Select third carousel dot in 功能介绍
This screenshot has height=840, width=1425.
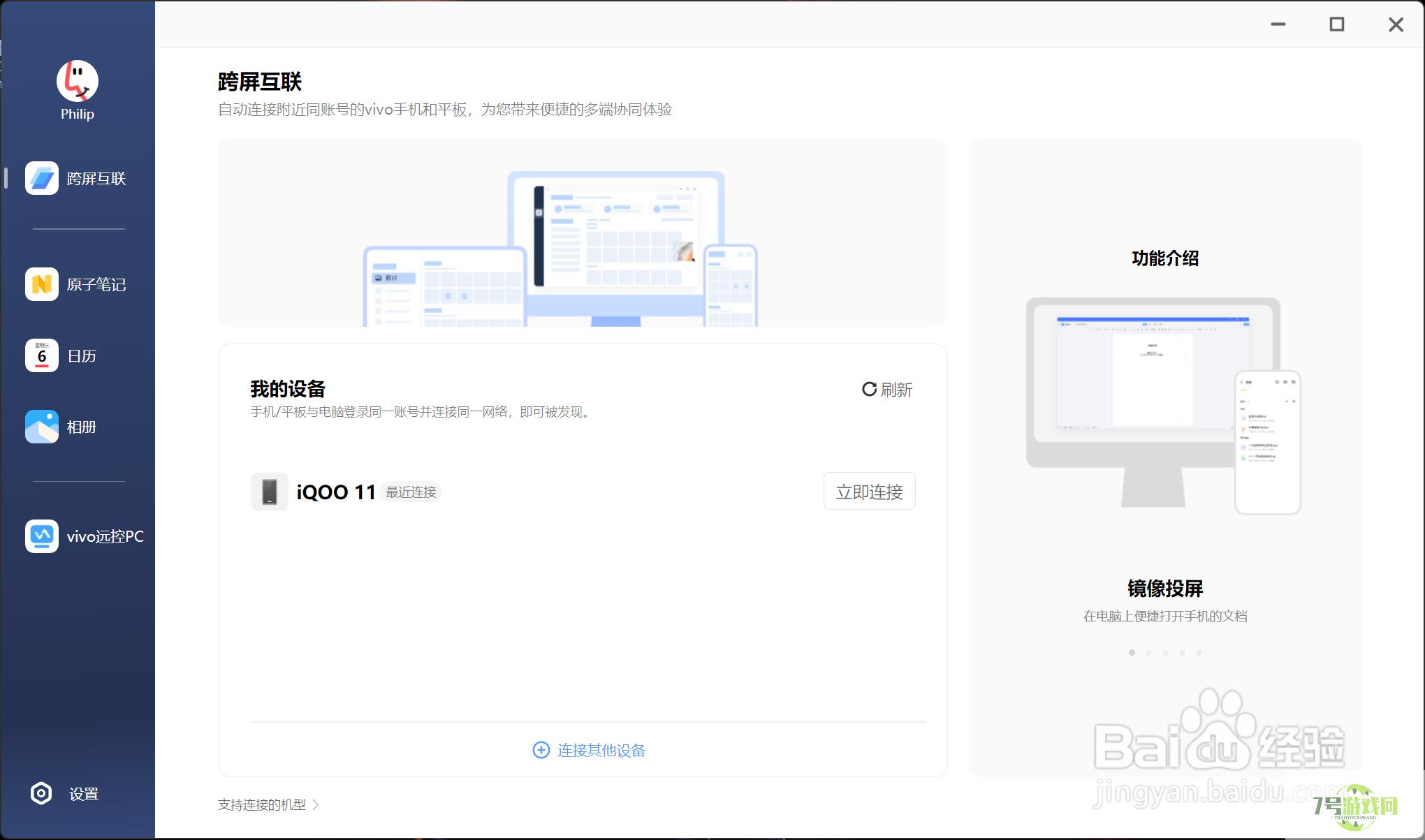(x=1165, y=652)
